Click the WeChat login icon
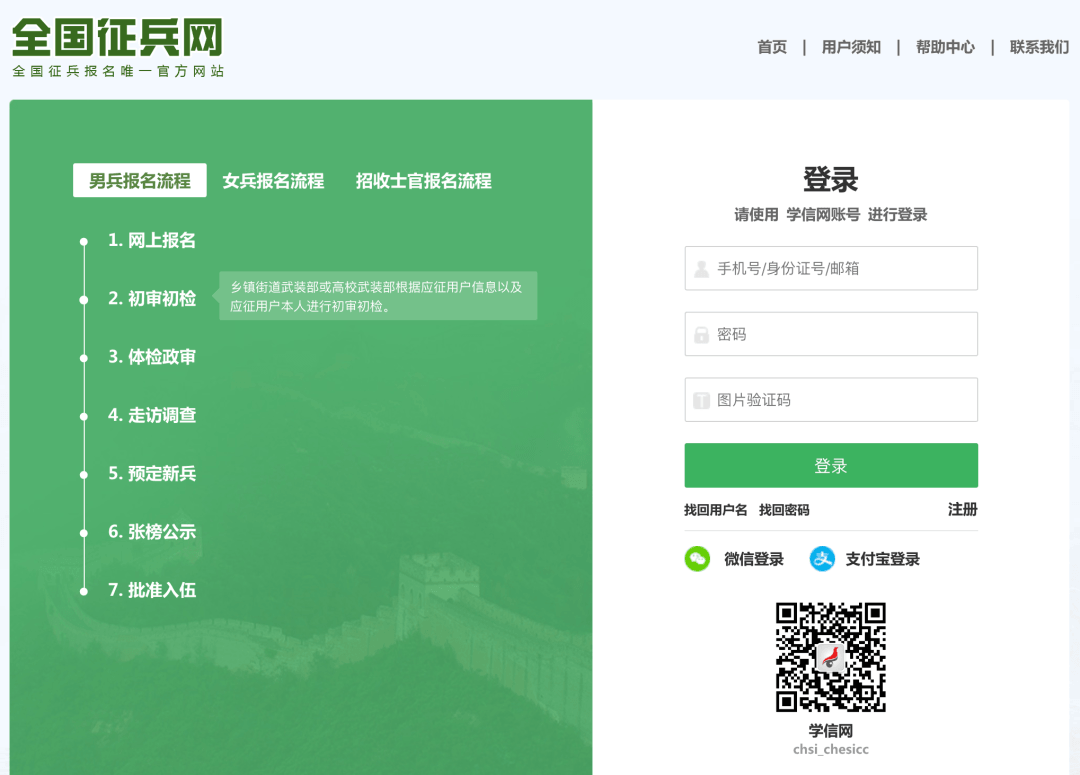1080x775 pixels. tap(697, 559)
